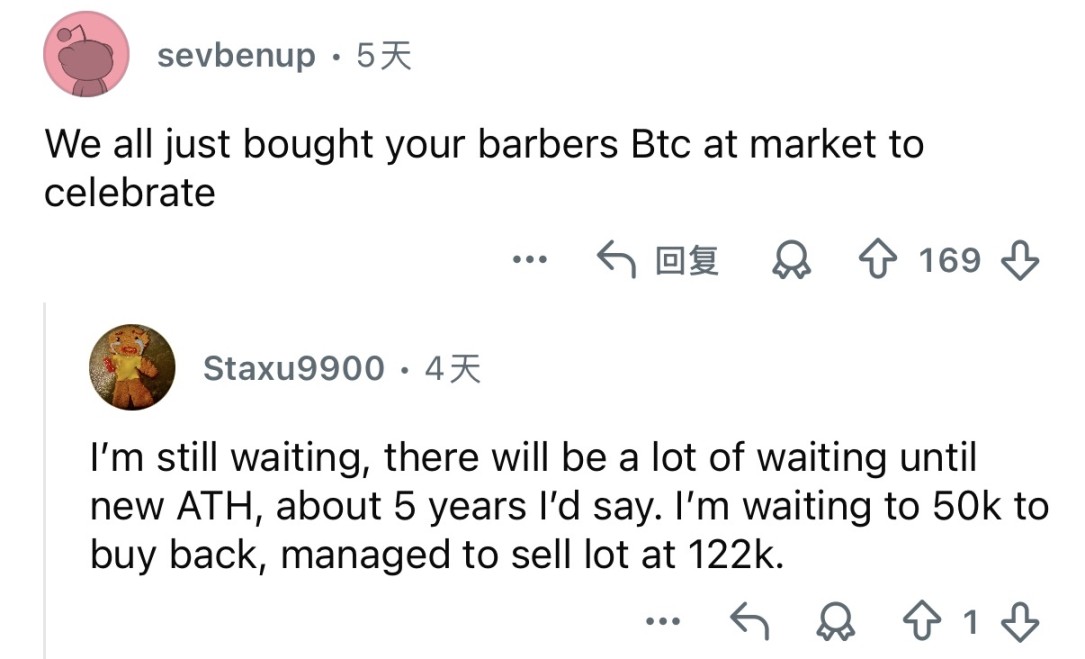Open Staxu9900's username link
This screenshot has width=1085, height=659.
pos(291,367)
